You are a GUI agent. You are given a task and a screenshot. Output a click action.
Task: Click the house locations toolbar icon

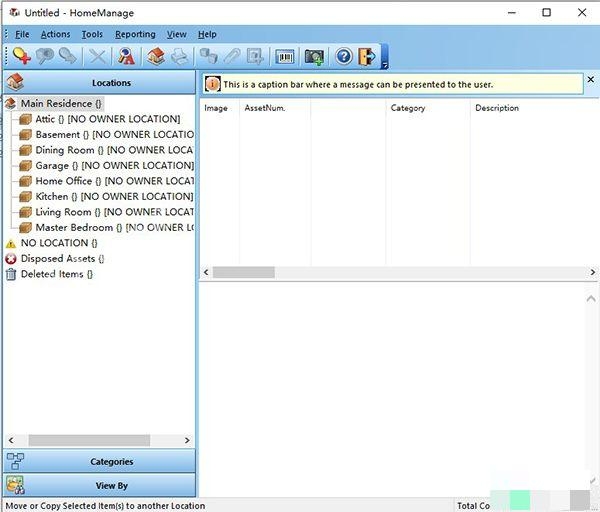point(156,56)
